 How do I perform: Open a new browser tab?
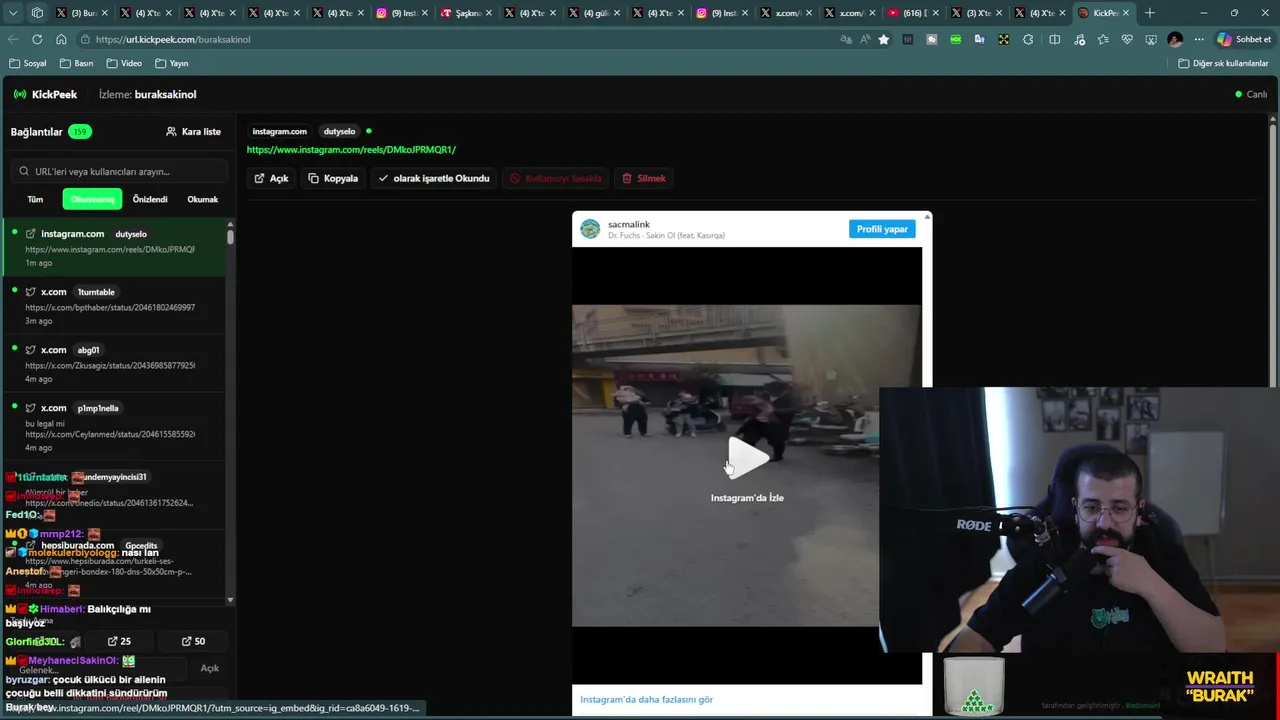coord(1150,13)
